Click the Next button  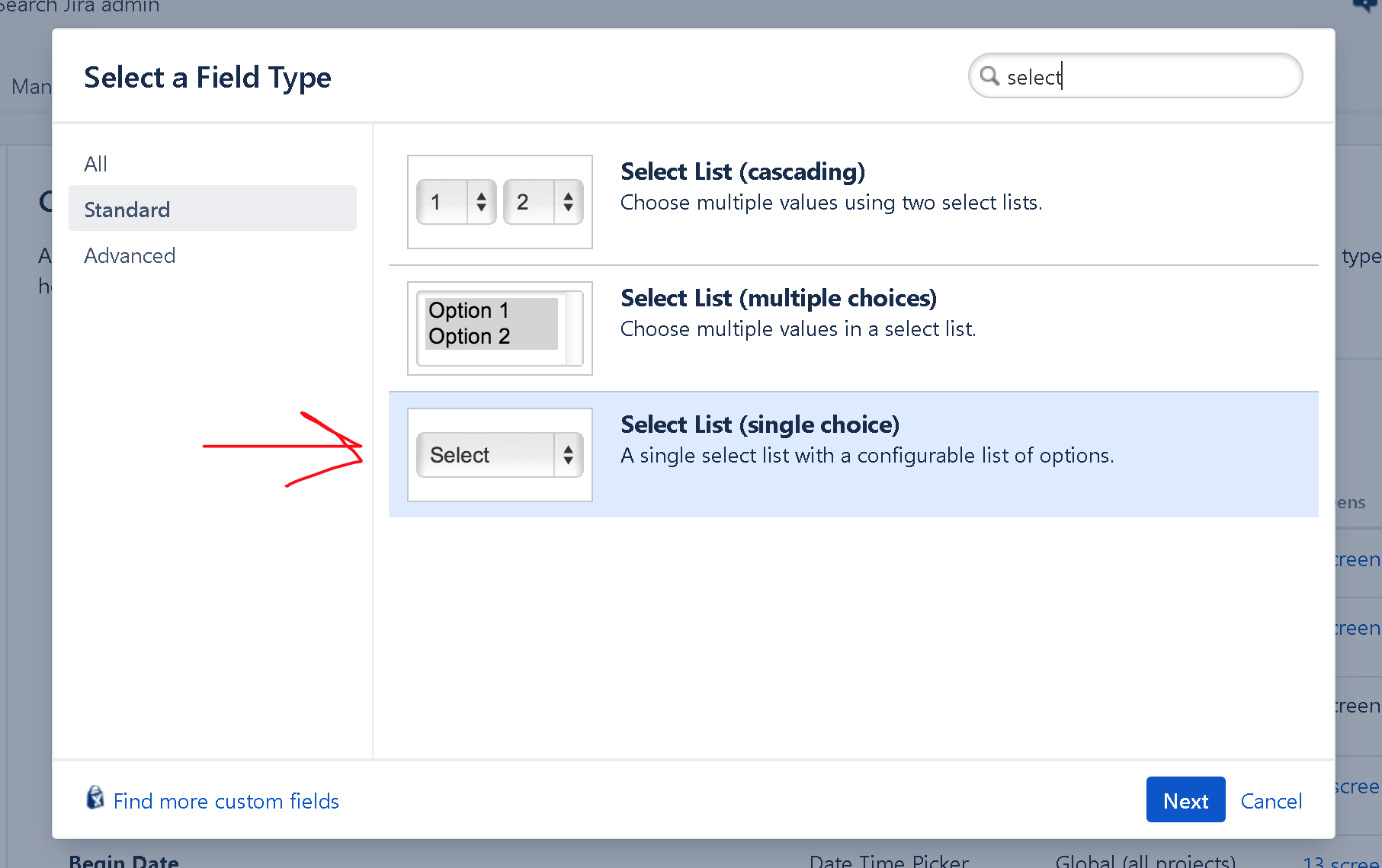tap(1185, 799)
